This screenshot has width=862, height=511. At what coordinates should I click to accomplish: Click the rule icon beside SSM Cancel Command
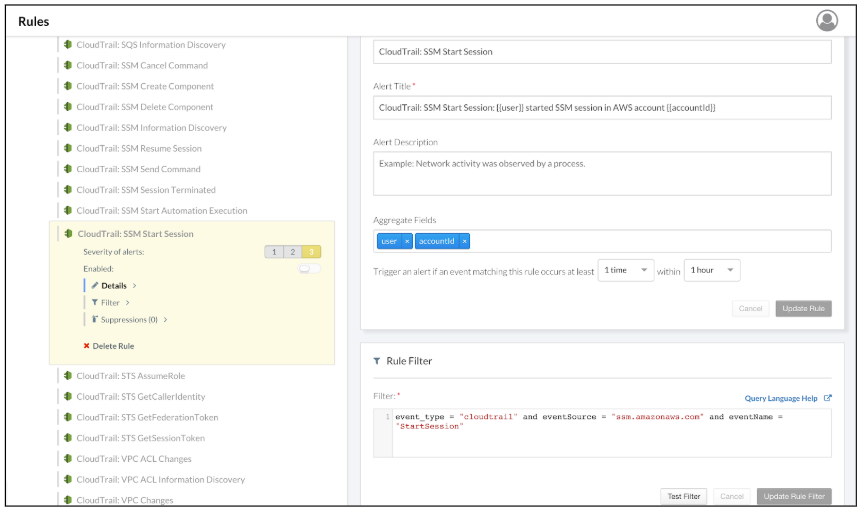pos(68,65)
